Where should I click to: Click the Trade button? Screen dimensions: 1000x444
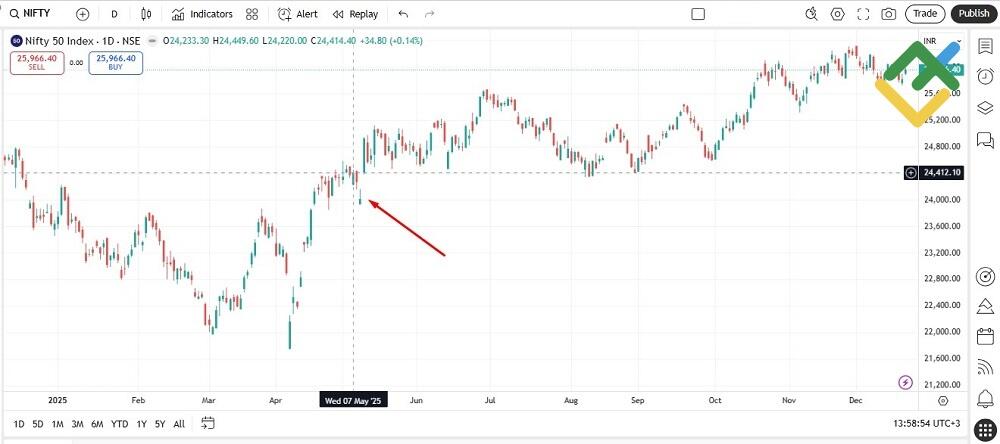click(x=925, y=14)
